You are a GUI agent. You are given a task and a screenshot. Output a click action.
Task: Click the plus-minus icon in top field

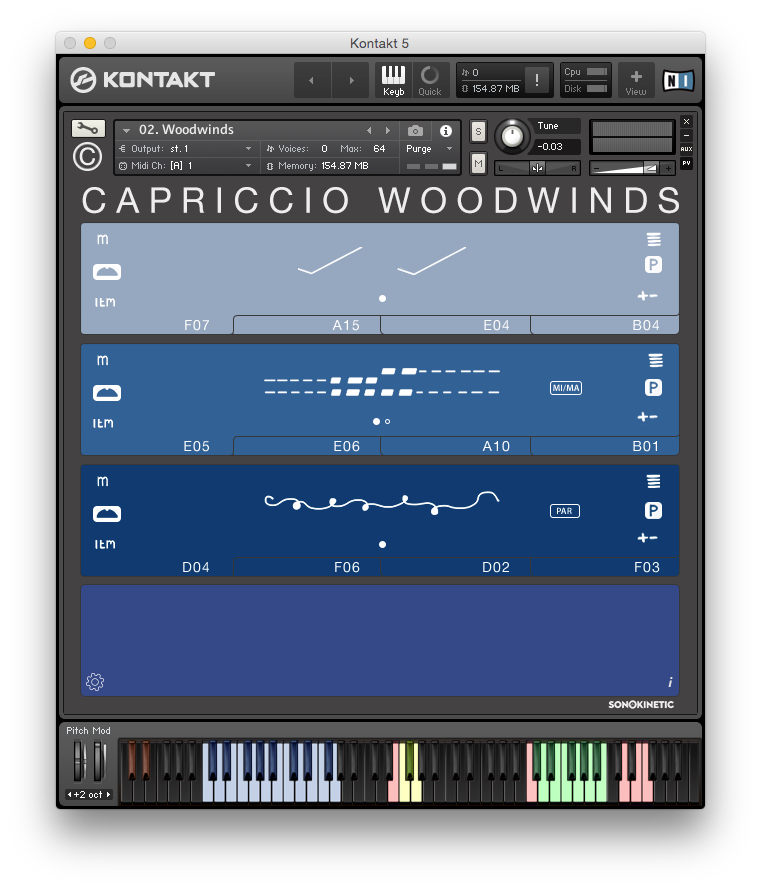647,295
